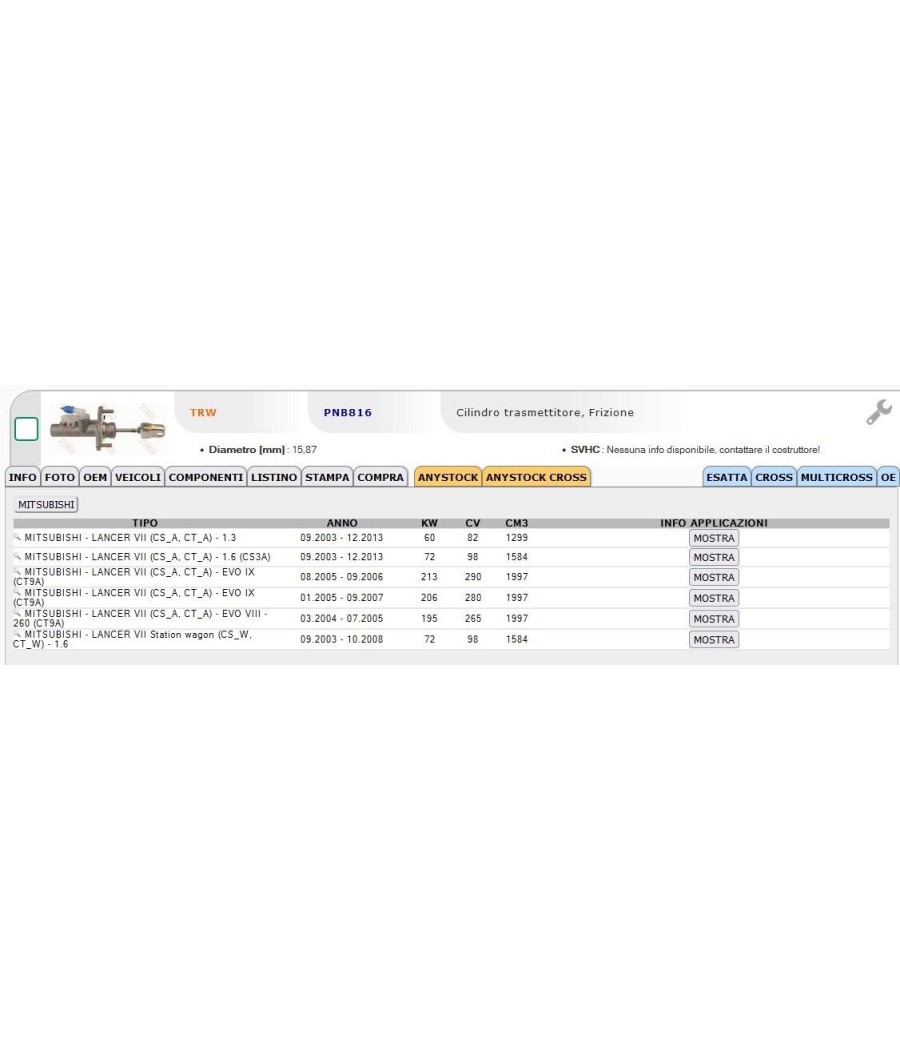Click the TRW brand label

coord(204,412)
